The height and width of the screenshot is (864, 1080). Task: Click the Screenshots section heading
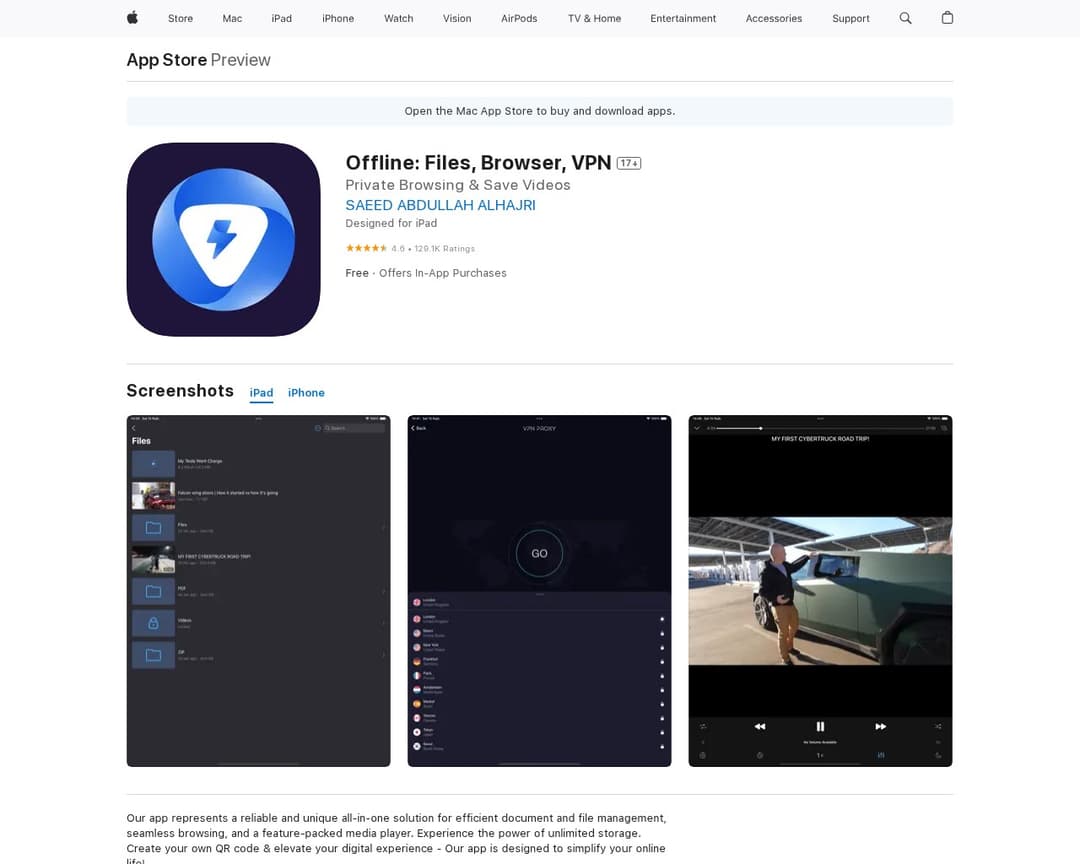click(180, 391)
